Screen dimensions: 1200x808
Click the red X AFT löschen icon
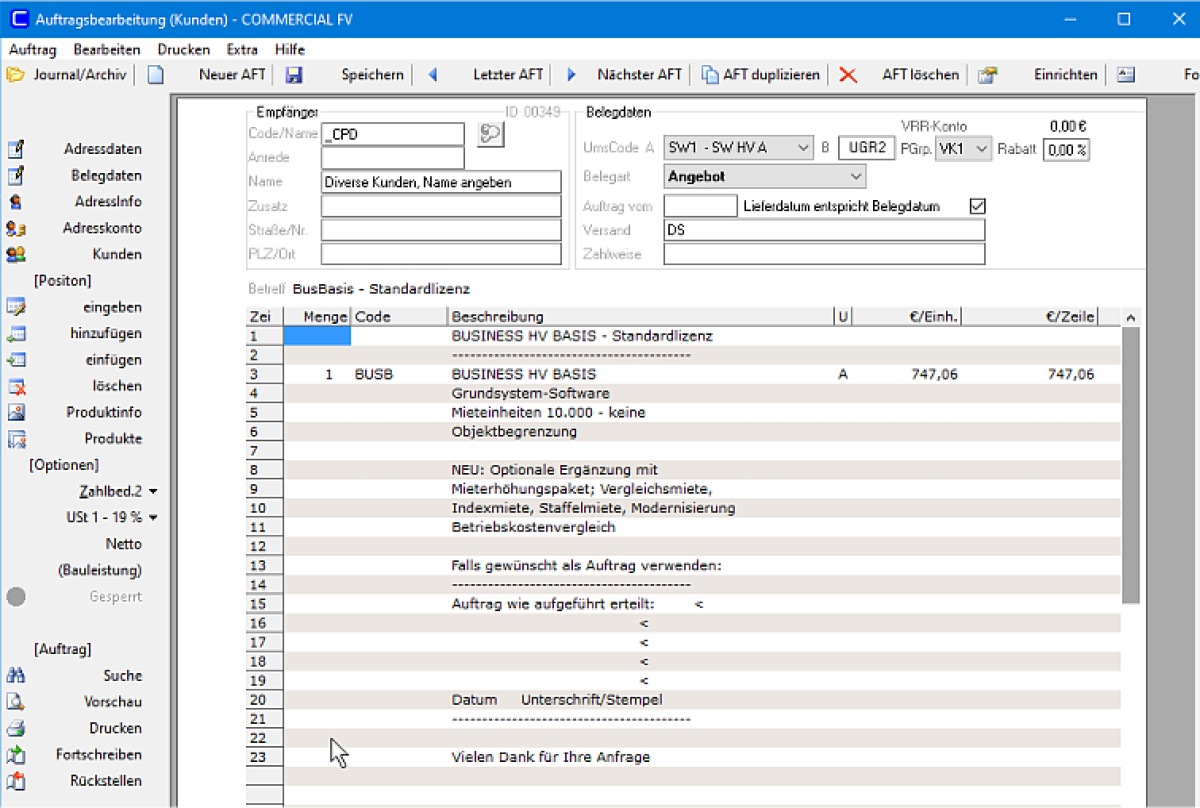[848, 75]
